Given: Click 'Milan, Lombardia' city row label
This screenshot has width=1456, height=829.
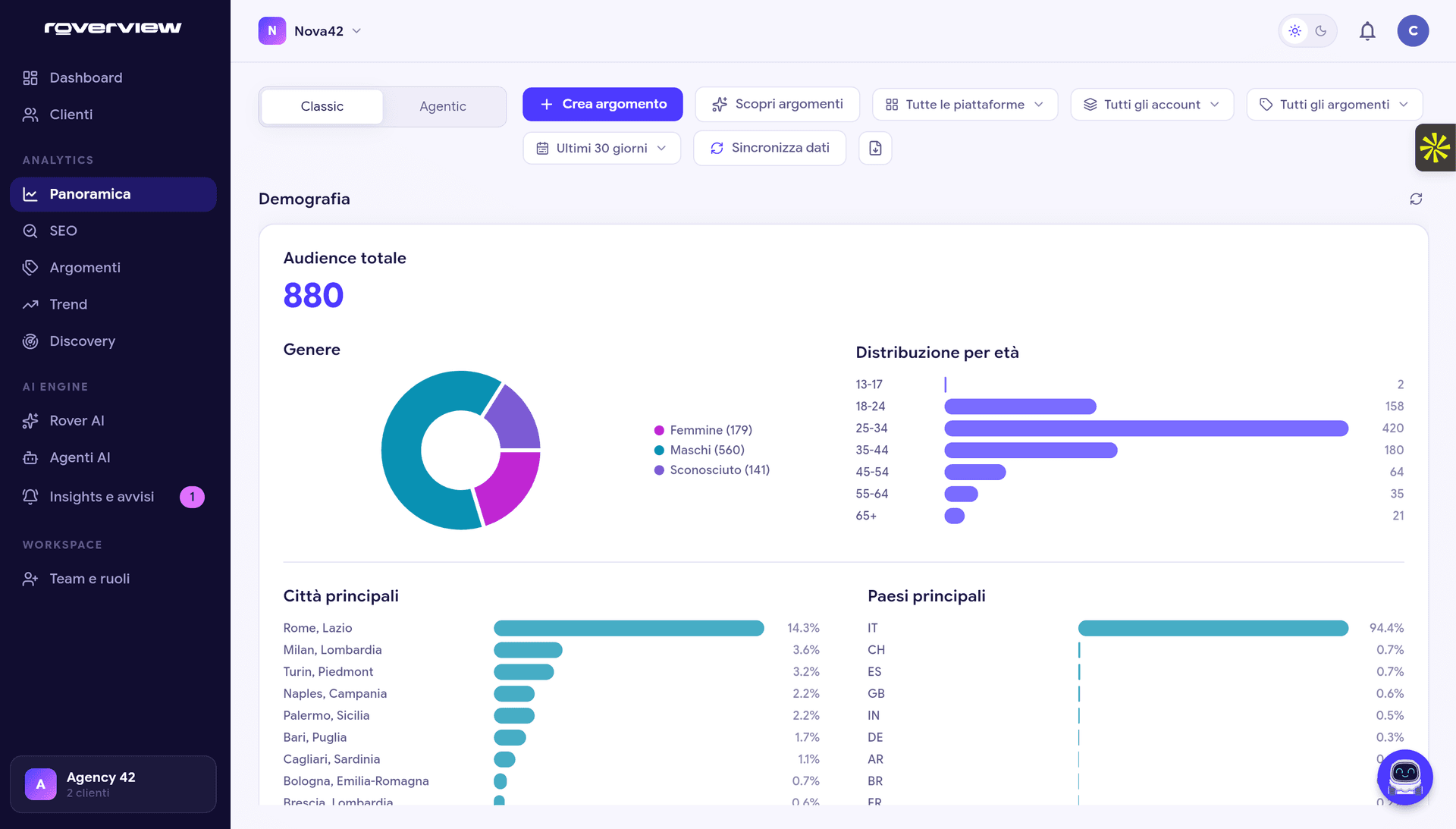Looking at the screenshot, I should pos(332,651).
